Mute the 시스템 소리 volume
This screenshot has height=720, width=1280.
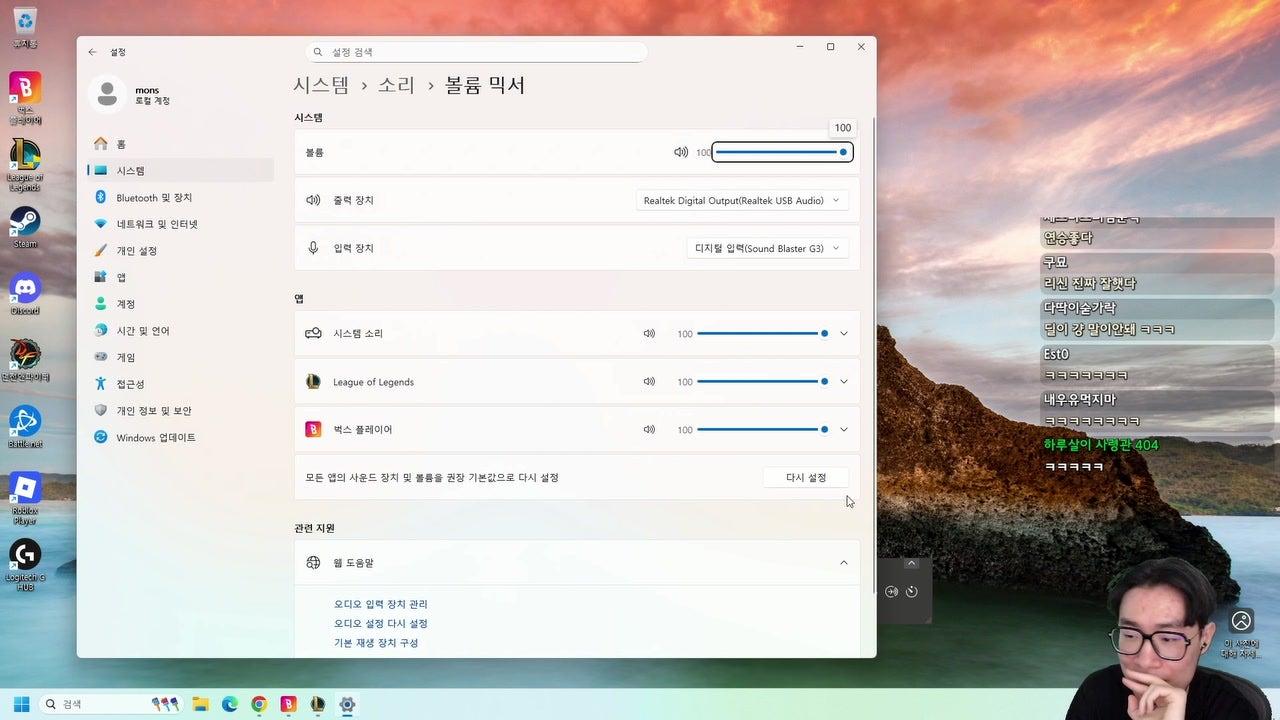[x=649, y=333]
